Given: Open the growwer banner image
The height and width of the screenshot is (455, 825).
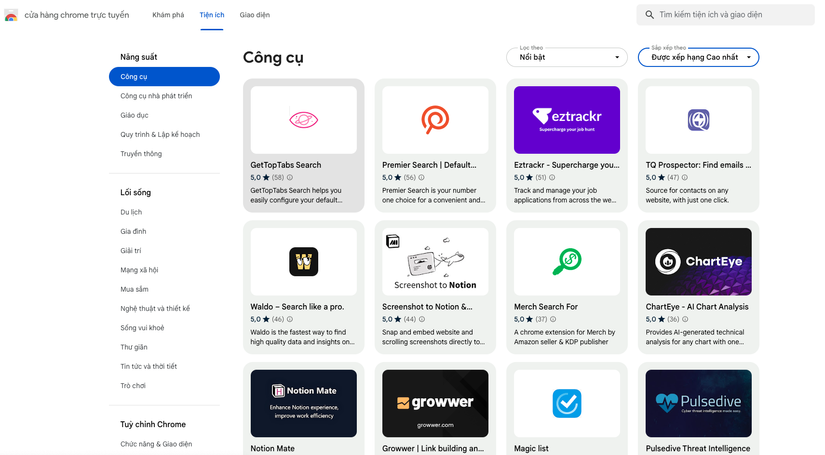Looking at the screenshot, I should pyautogui.click(x=435, y=403).
